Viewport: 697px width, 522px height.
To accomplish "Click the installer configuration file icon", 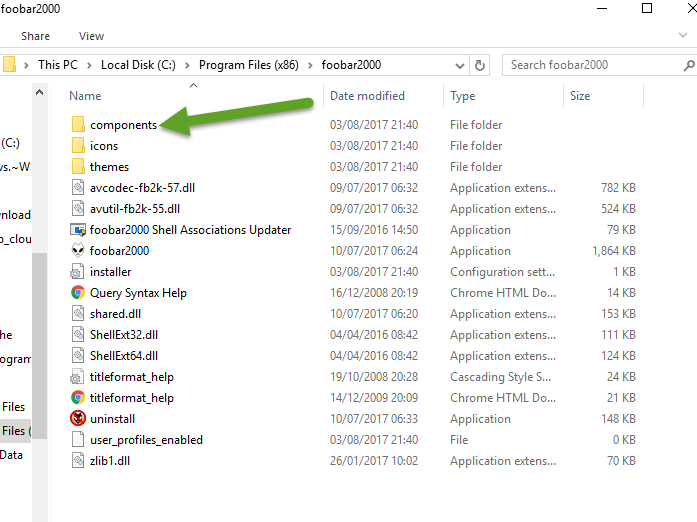I will (x=79, y=272).
